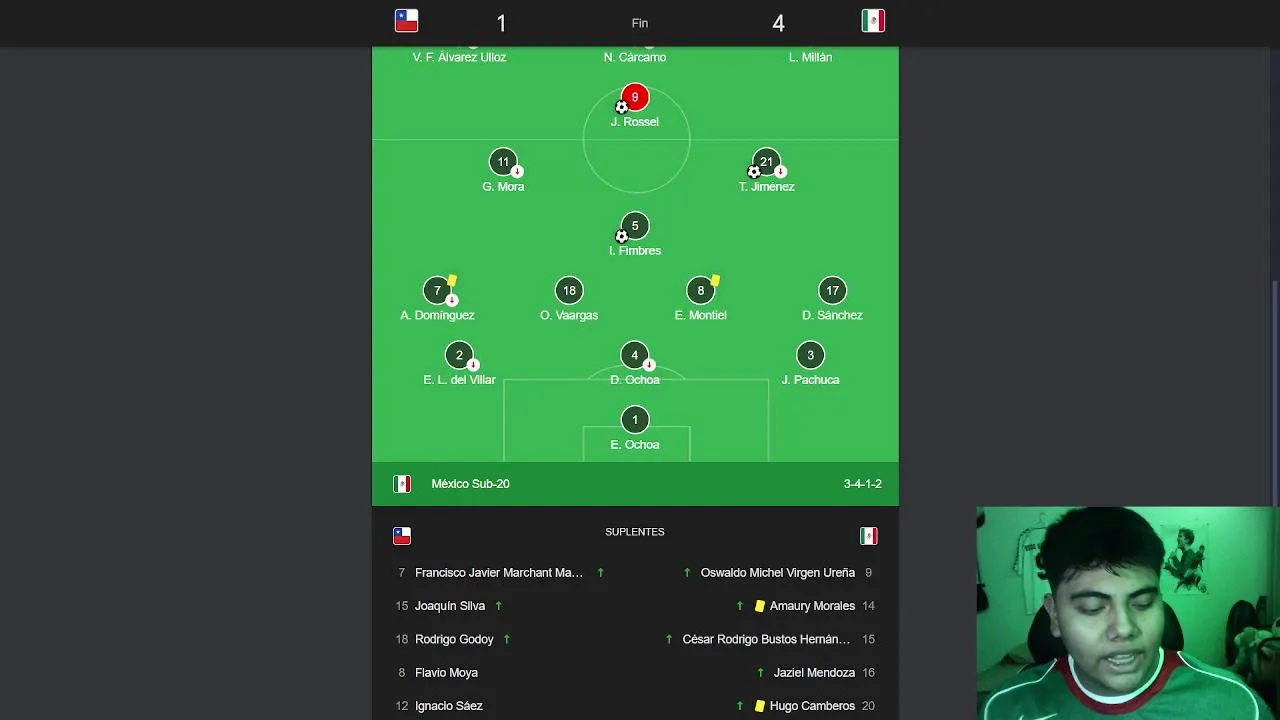Open the México Sub-20 team link

click(470, 484)
